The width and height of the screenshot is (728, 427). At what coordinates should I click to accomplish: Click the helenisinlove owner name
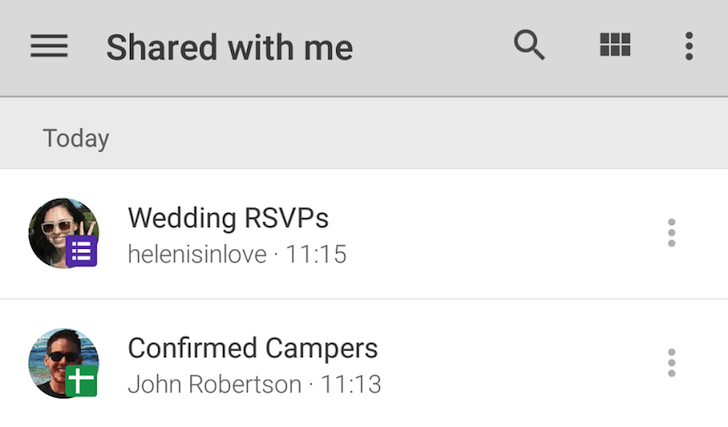click(197, 255)
